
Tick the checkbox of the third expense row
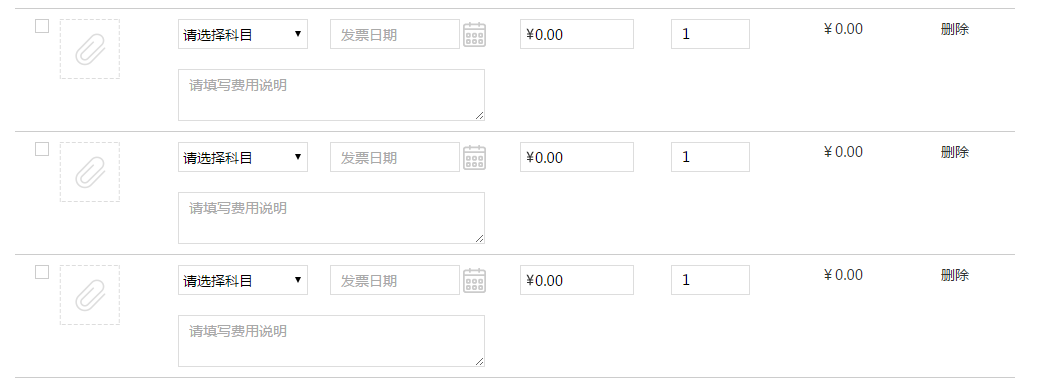tap(42, 272)
